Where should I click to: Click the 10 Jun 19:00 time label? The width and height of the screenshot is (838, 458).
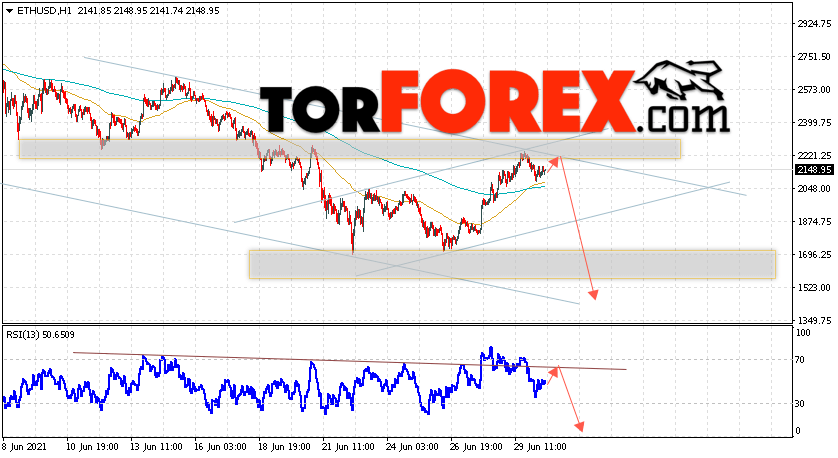[92, 447]
